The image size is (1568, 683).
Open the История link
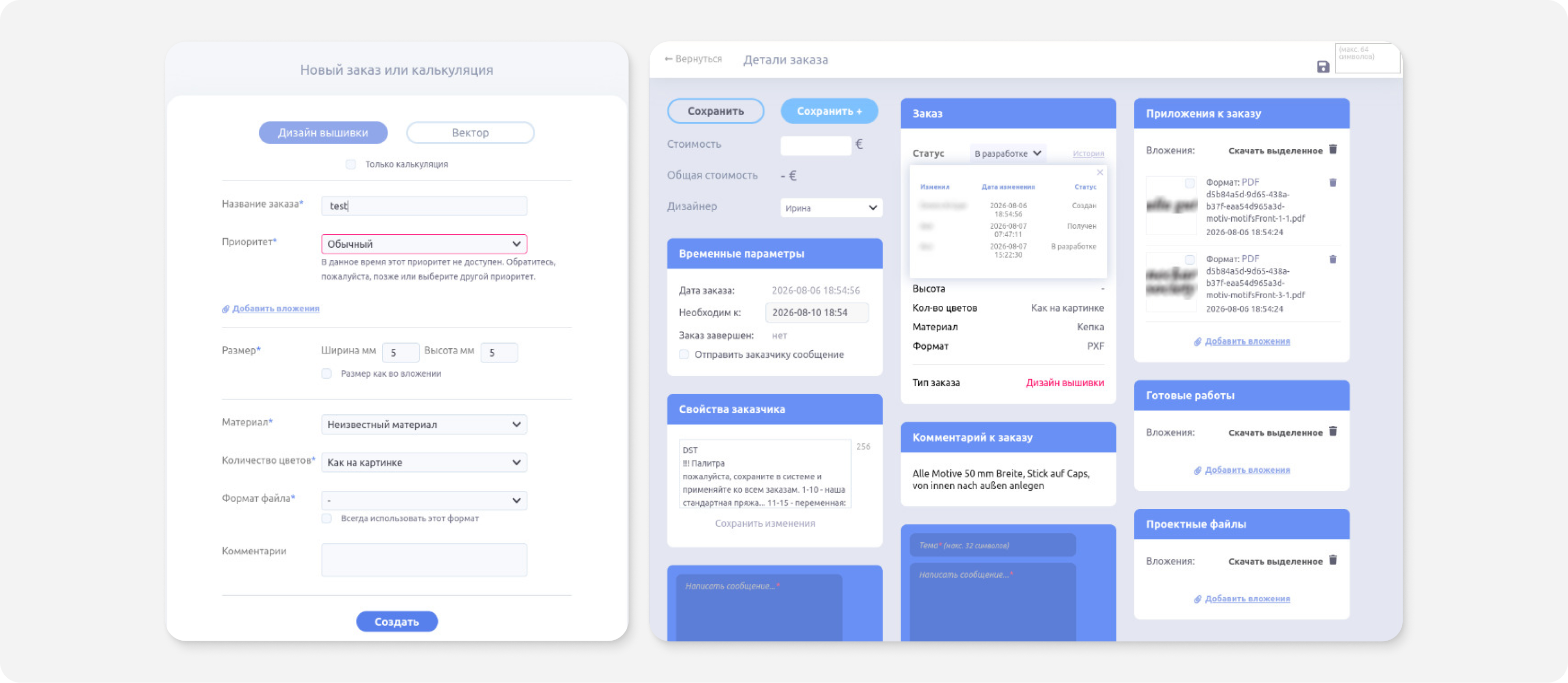coord(1088,153)
